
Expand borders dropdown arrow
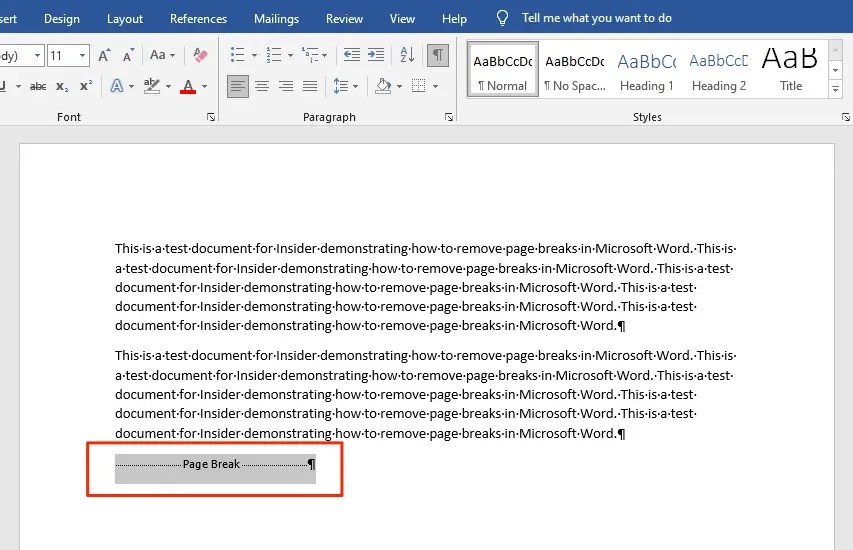pos(435,86)
